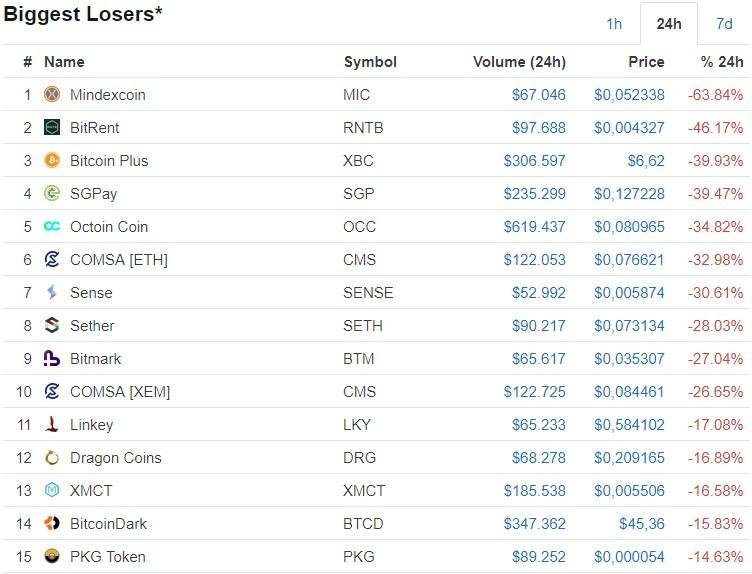Open the 7d losers tab
This screenshot has width=752, height=574.
[723, 24]
